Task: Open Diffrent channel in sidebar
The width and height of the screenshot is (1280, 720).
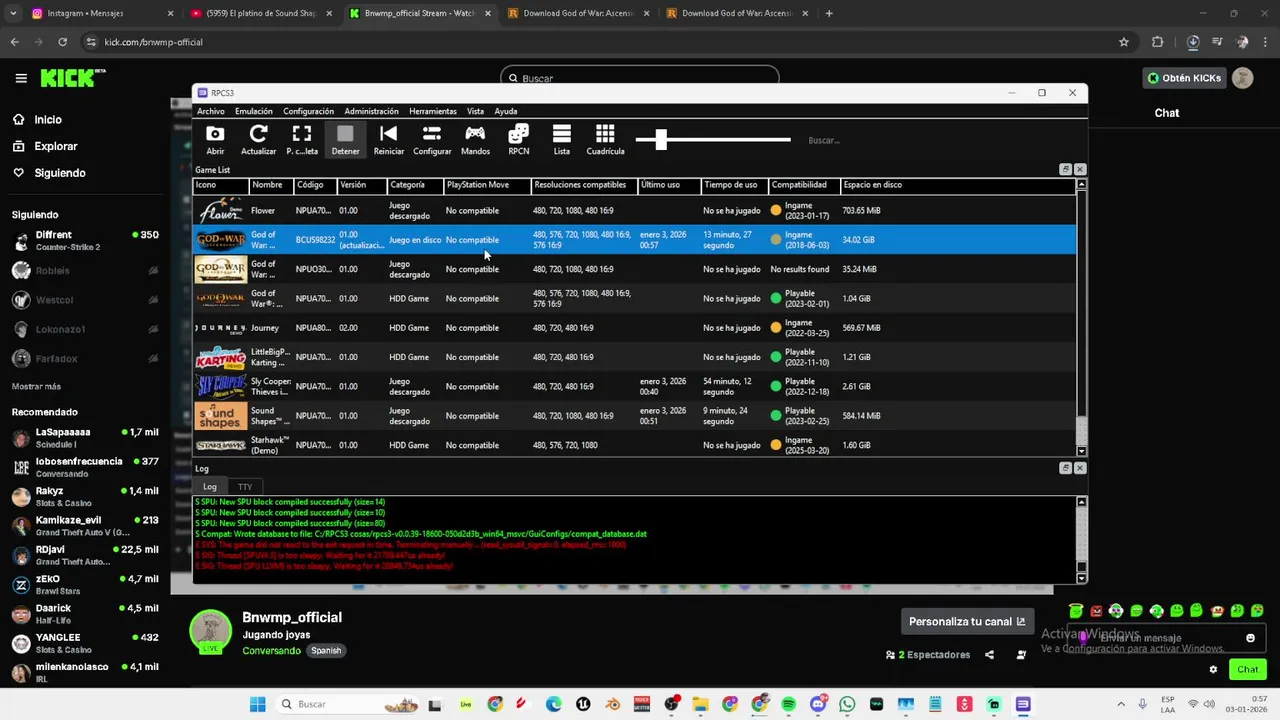Action: pos(85,241)
